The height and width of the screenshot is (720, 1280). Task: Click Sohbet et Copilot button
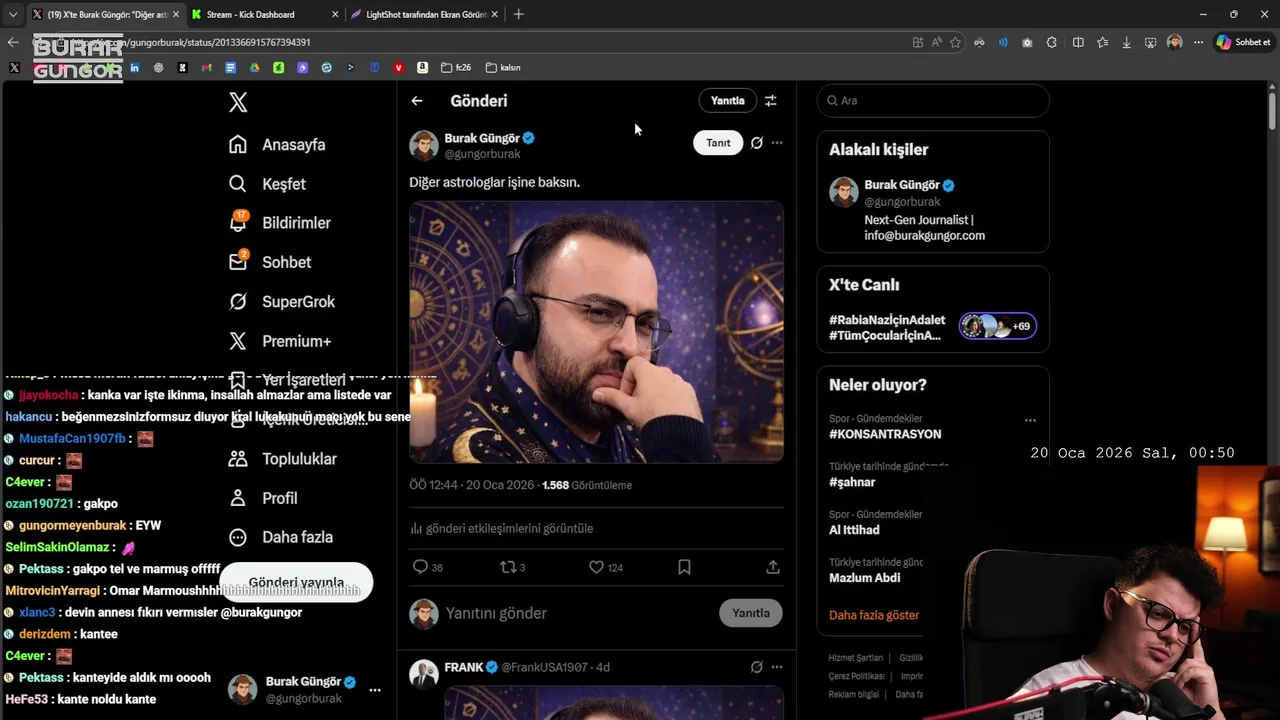pos(1243,42)
